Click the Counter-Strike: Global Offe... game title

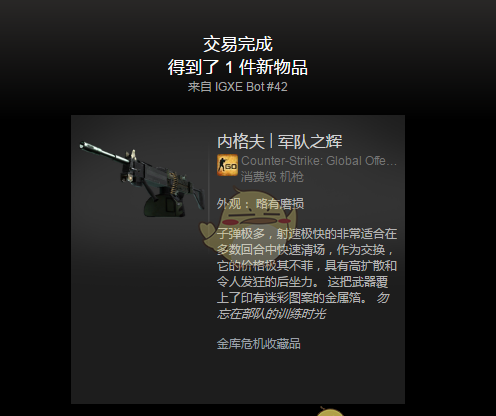pyautogui.click(x=319, y=161)
